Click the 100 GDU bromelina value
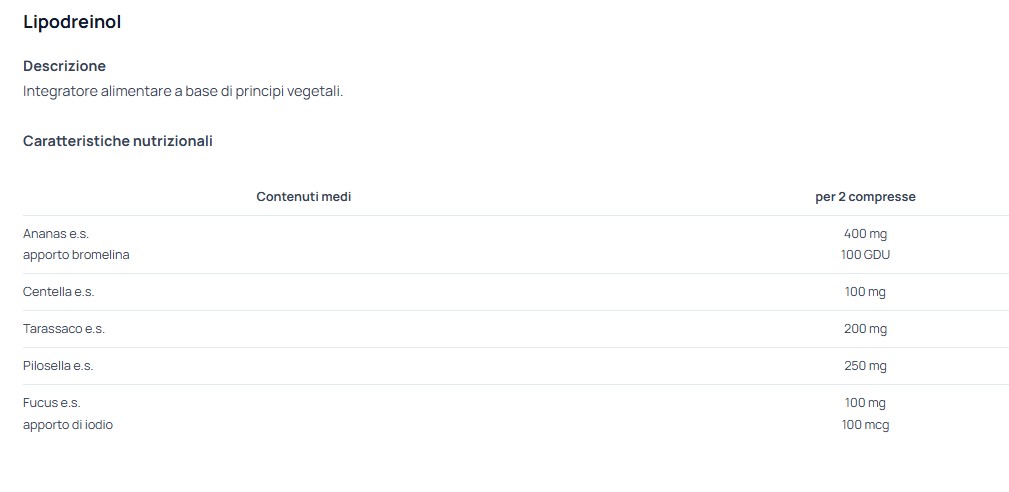The height and width of the screenshot is (492, 1009). (866, 255)
